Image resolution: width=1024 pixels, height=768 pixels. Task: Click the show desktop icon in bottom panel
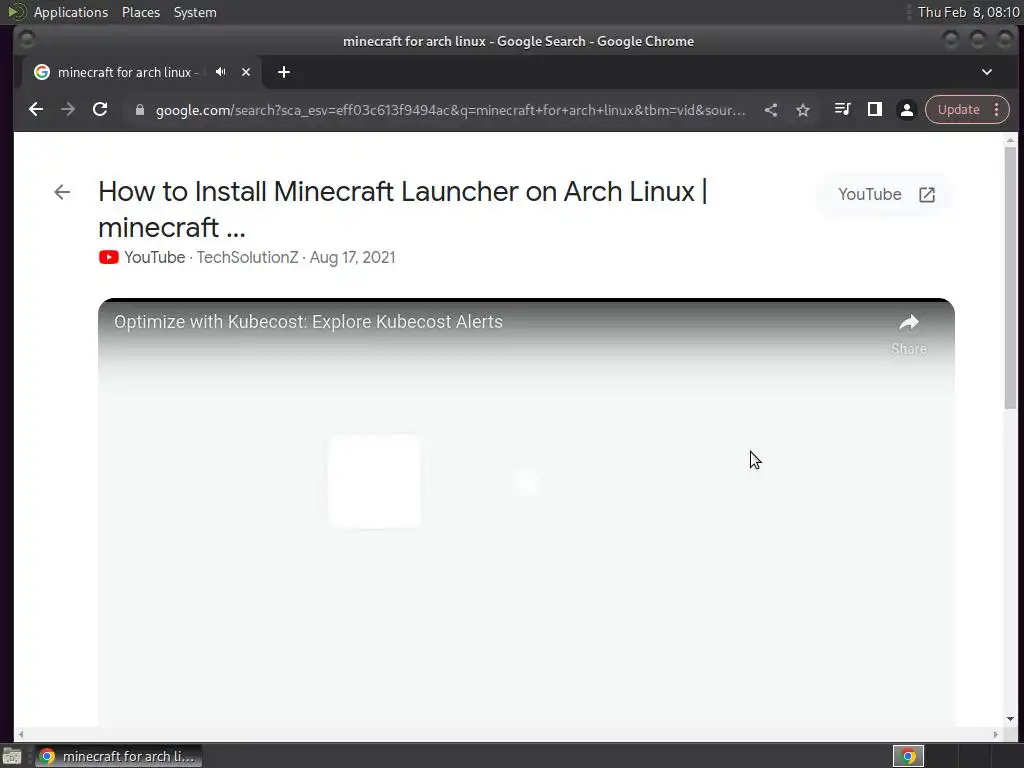12,756
